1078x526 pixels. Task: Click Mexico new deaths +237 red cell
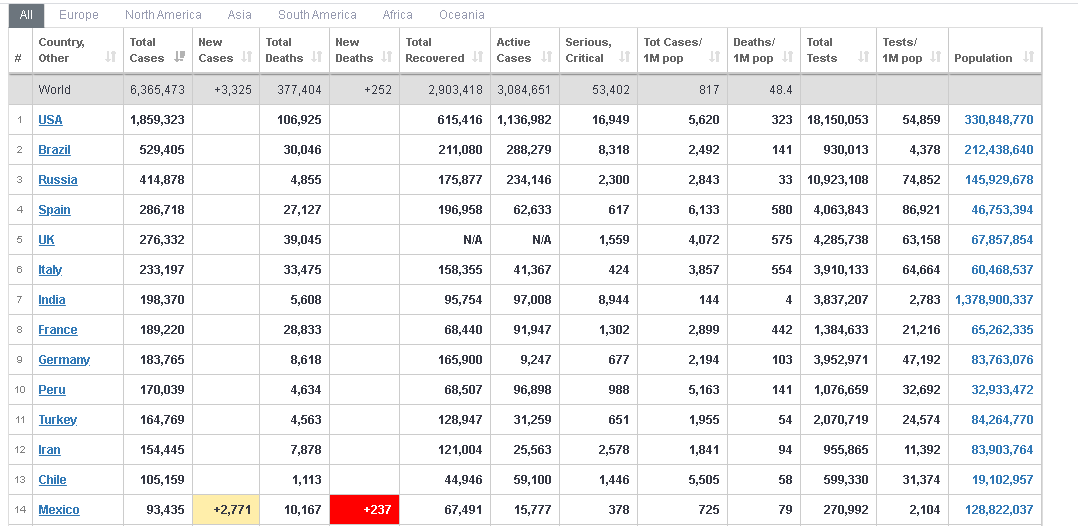(x=364, y=510)
